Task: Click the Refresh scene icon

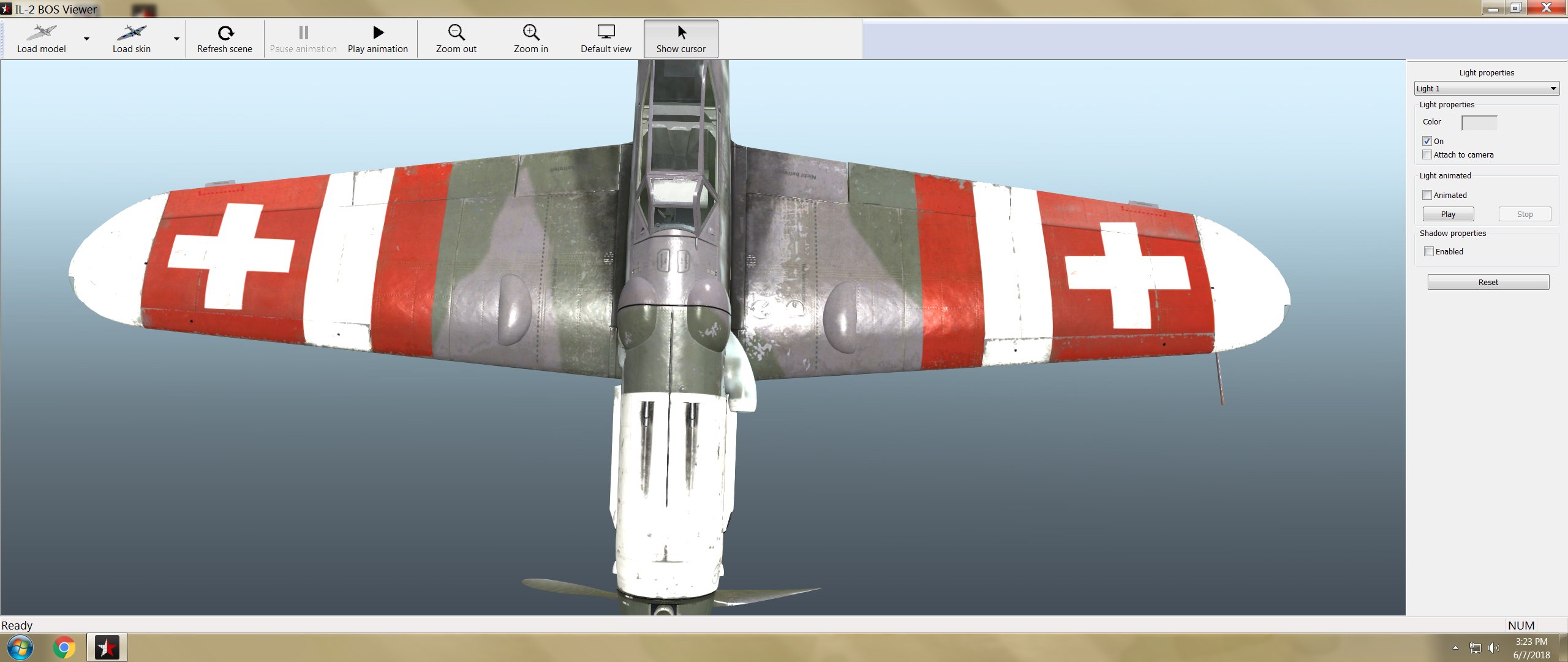Action: click(x=225, y=32)
